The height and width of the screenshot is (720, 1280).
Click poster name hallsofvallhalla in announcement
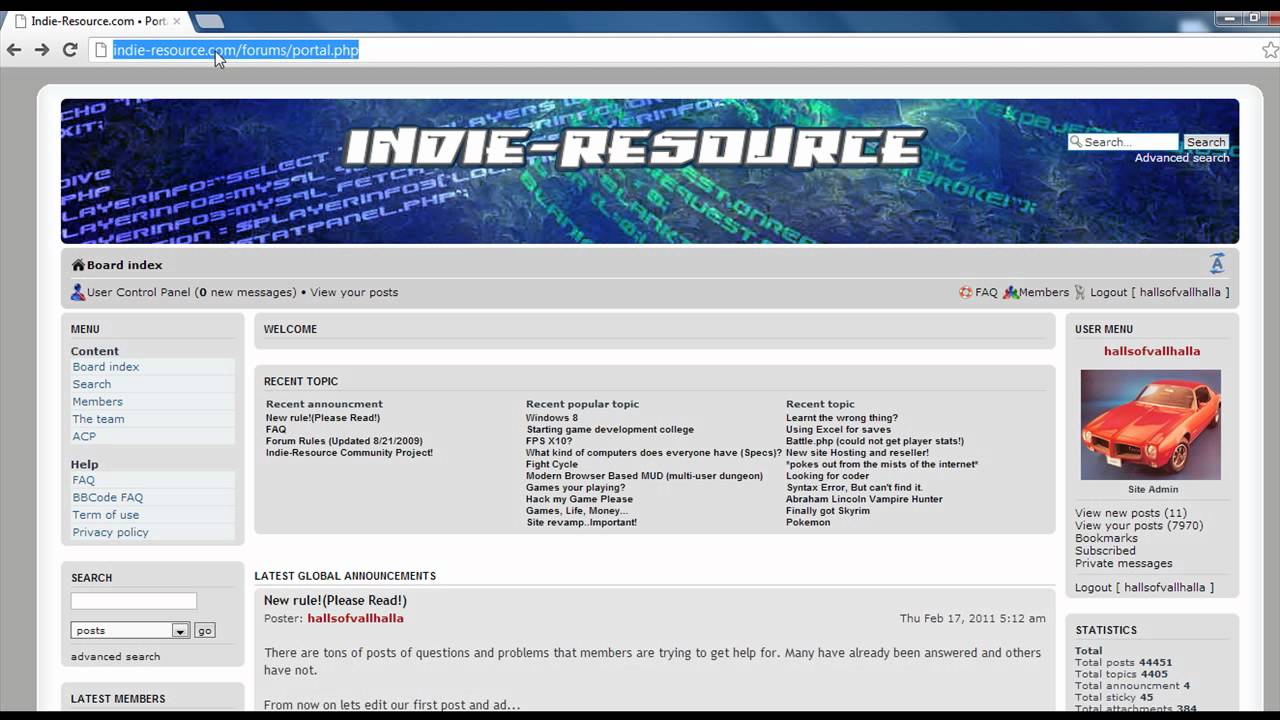355,618
